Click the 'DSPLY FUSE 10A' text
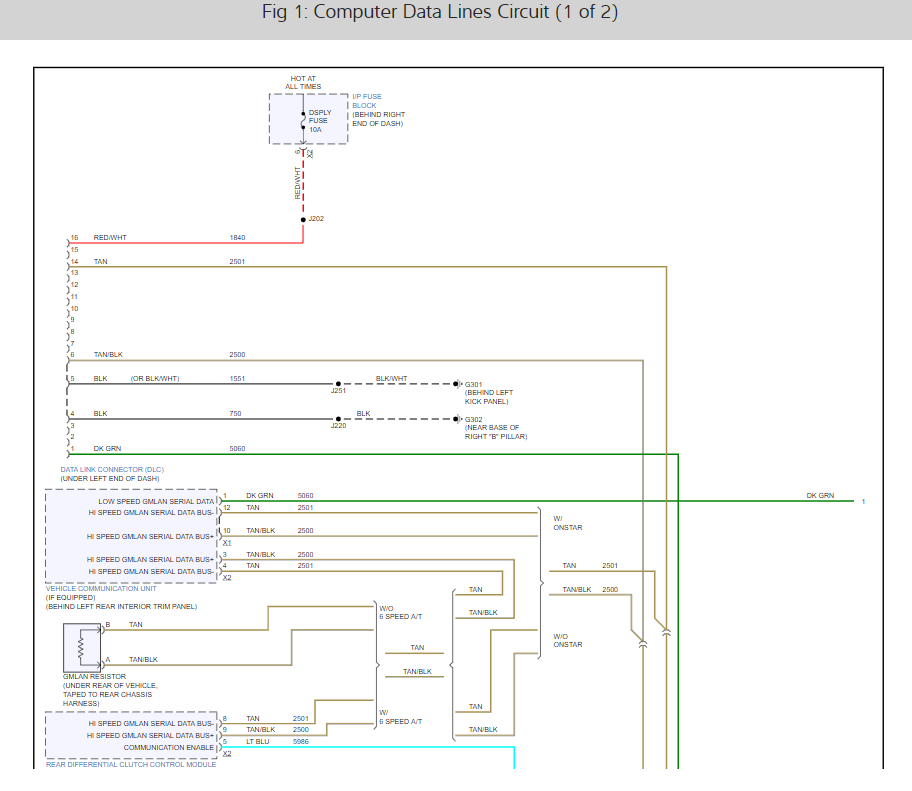The width and height of the screenshot is (912, 791). point(320,121)
